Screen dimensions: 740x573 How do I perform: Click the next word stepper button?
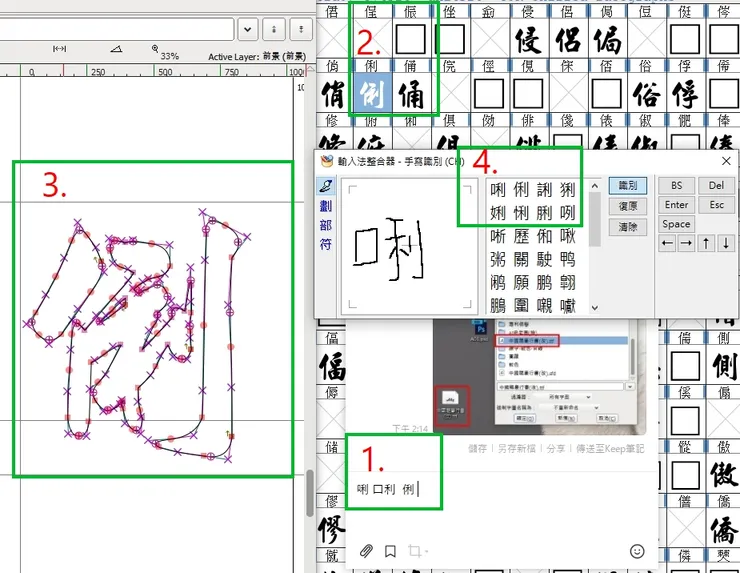[x=301, y=29]
